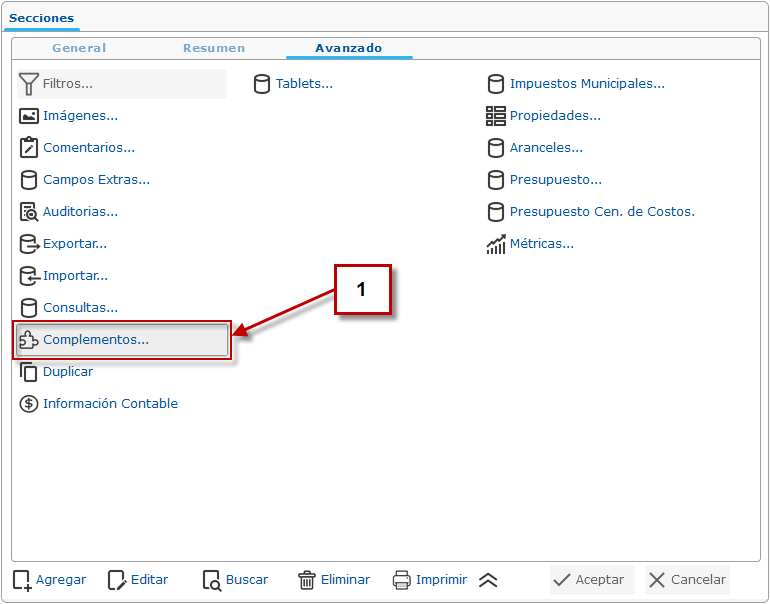The height and width of the screenshot is (604, 770).
Task: Click the funnel icon next to Filtros
Action: pos(28,84)
